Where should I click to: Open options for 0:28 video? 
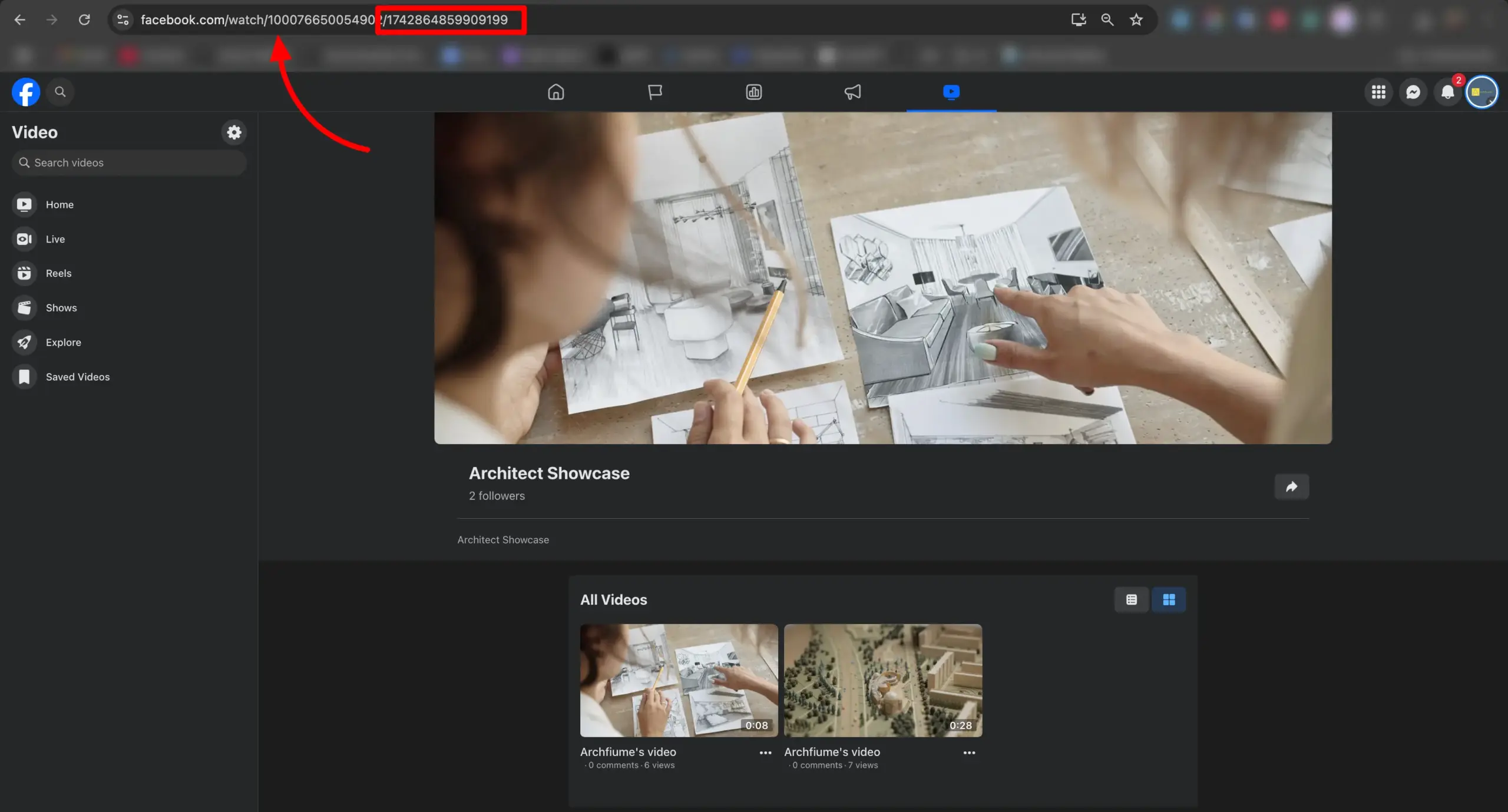click(x=969, y=753)
